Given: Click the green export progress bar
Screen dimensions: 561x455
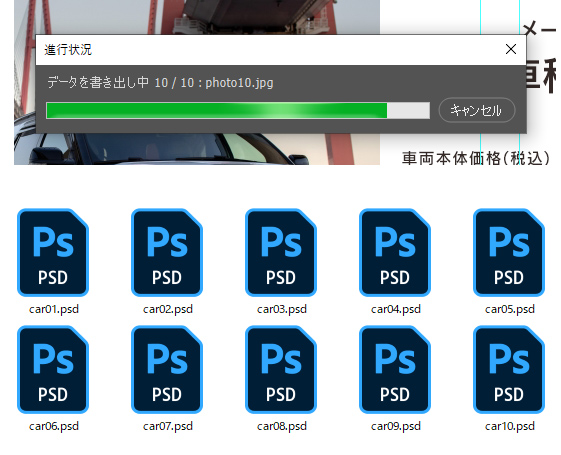Looking at the screenshot, I should (238, 111).
